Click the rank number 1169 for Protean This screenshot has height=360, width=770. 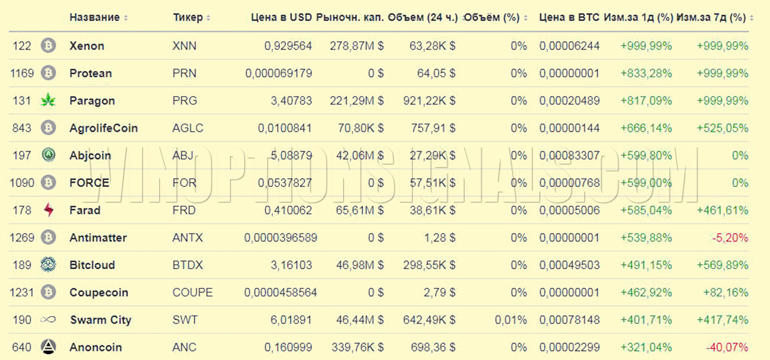coord(22,74)
